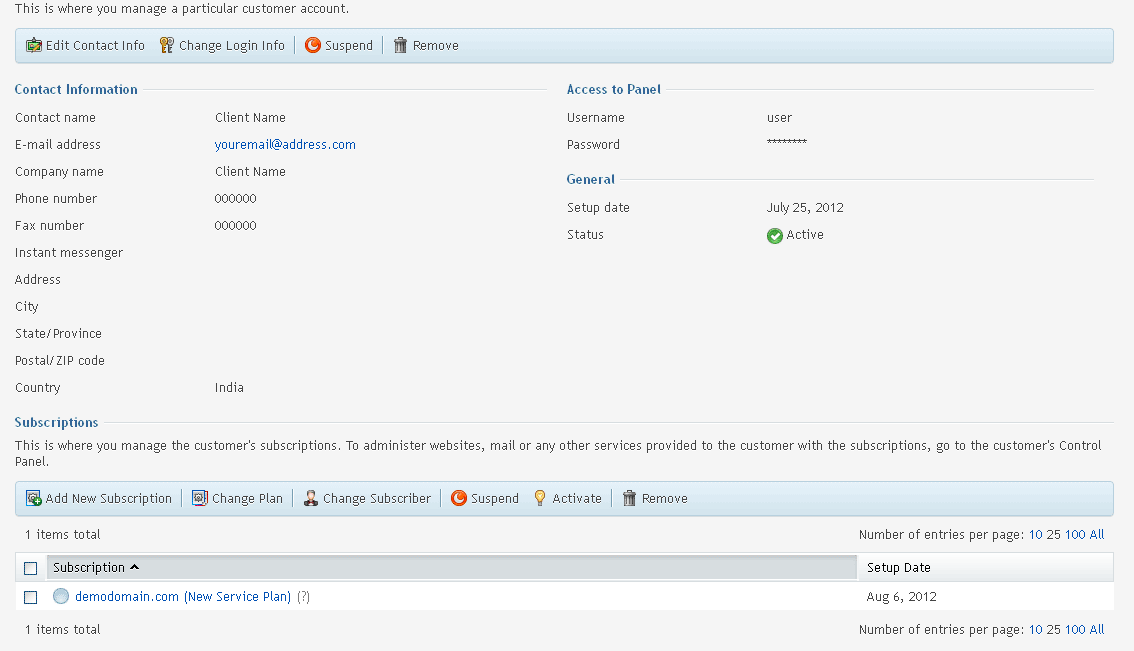Sort by the Subscription column header
1134x651 pixels.
[x=89, y=568]
